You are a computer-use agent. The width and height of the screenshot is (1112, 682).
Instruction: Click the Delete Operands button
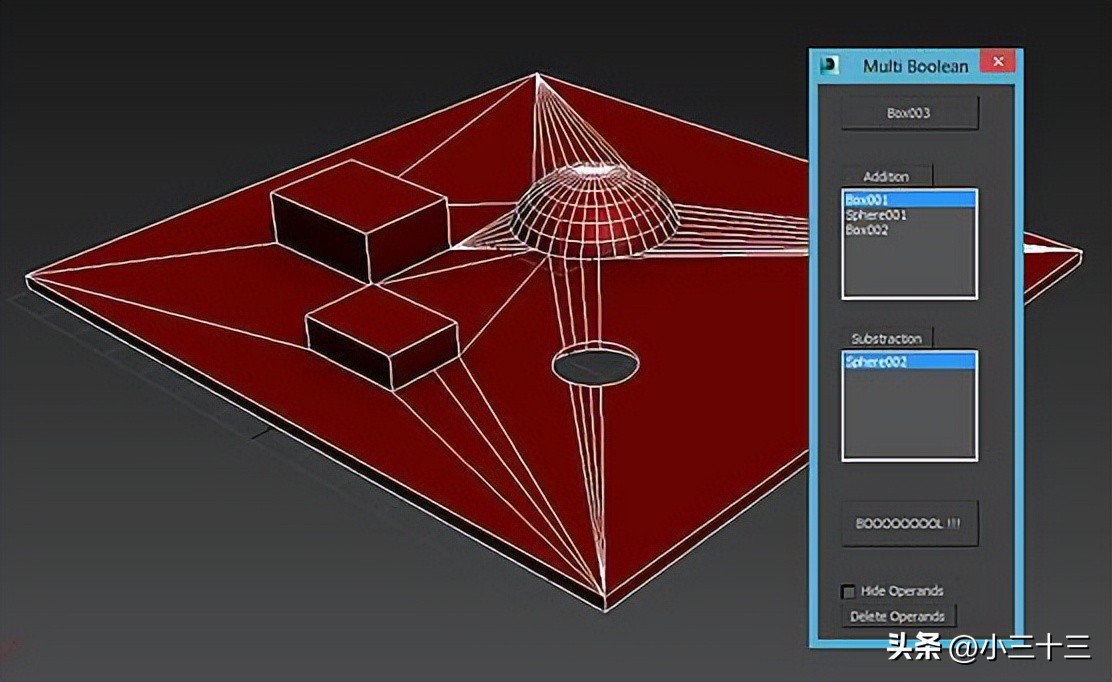point(897,616)
